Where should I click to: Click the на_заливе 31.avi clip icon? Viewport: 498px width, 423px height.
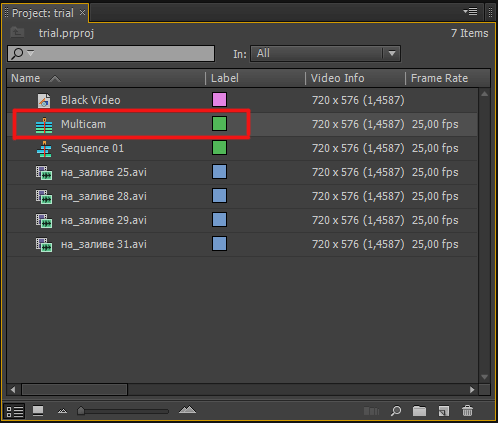[x=44, y=245]
